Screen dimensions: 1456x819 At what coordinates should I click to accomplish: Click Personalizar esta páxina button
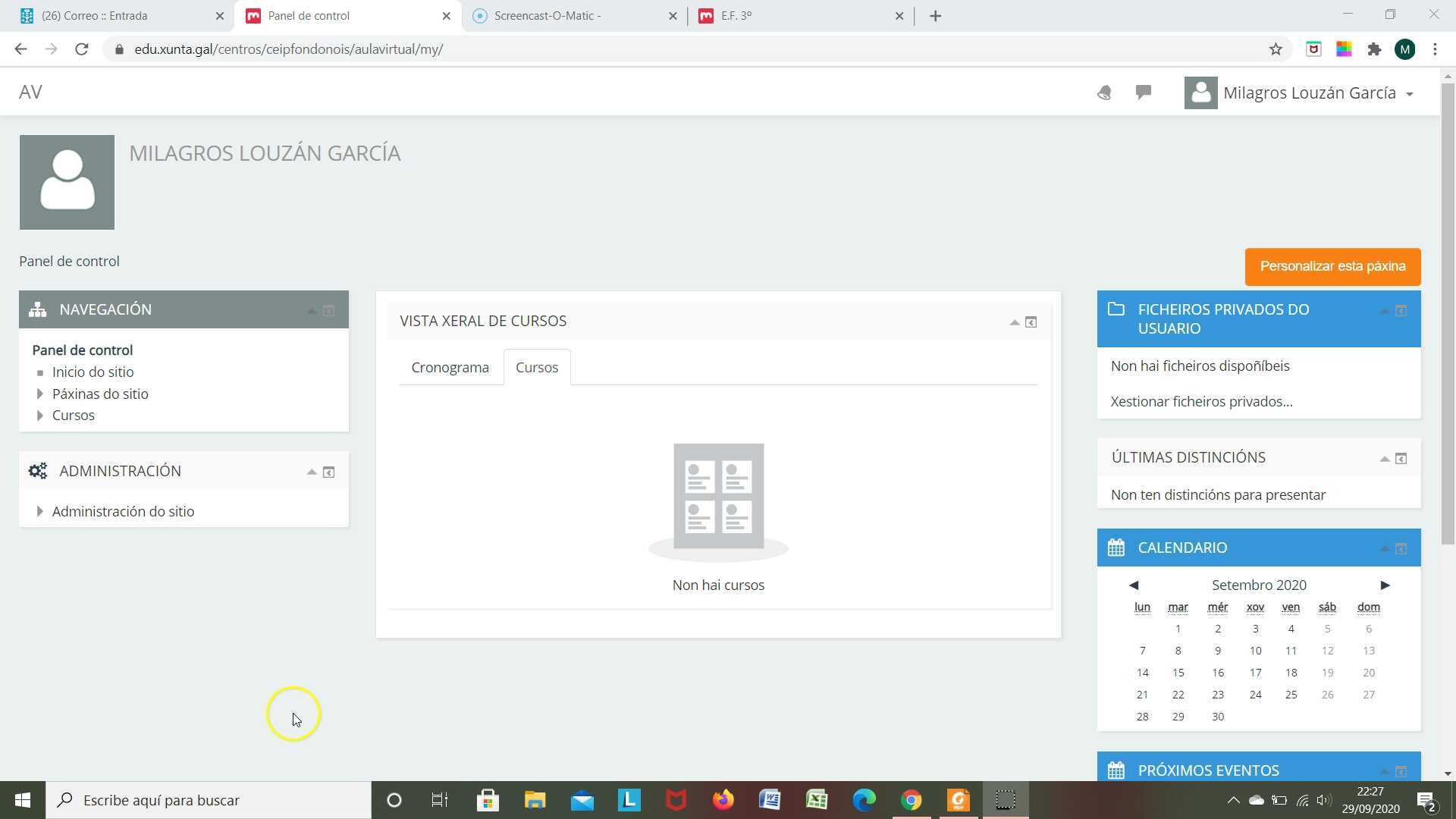(1332, 266)
